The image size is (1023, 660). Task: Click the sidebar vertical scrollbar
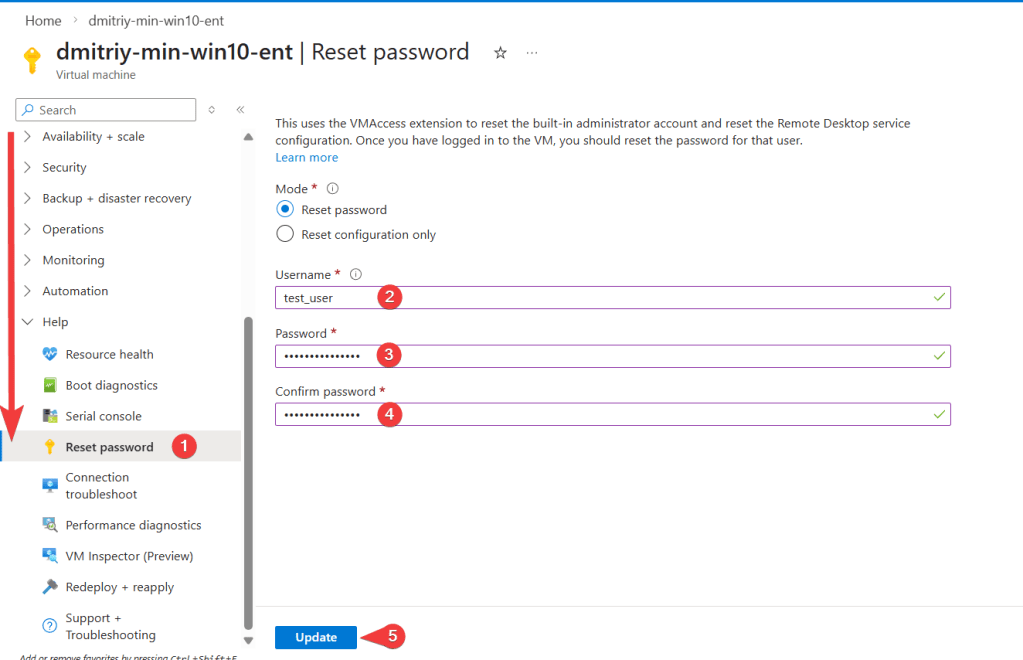pyautogui.click(x=248, y=470)
